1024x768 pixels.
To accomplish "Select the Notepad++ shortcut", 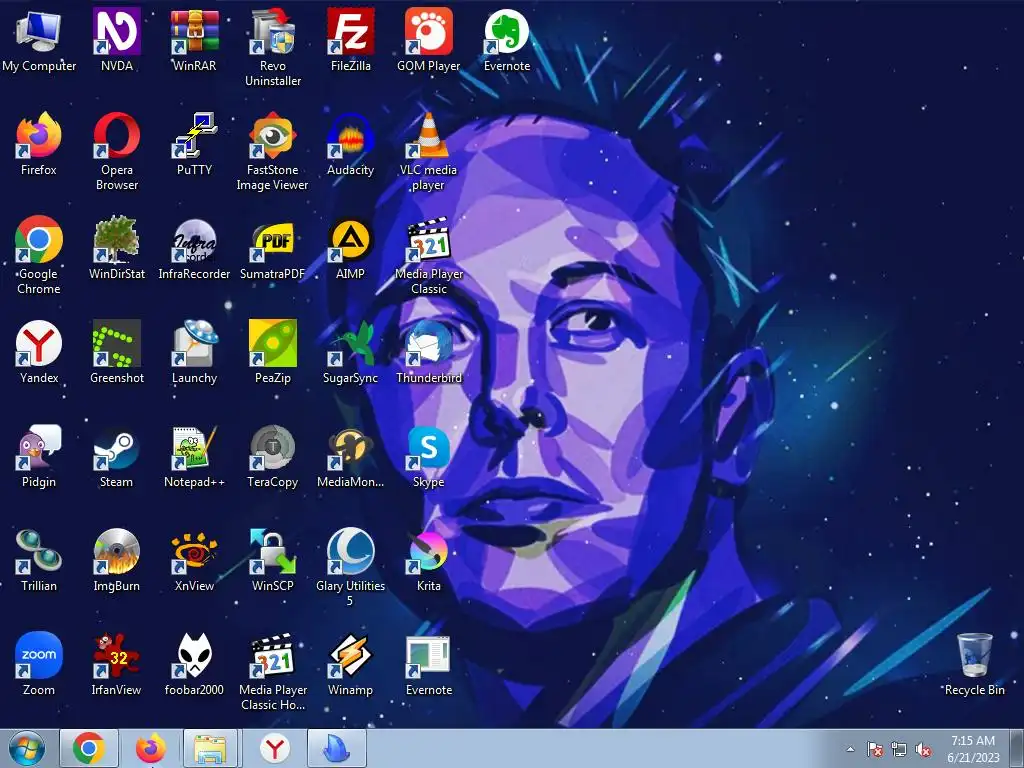I will pos(195,447).
